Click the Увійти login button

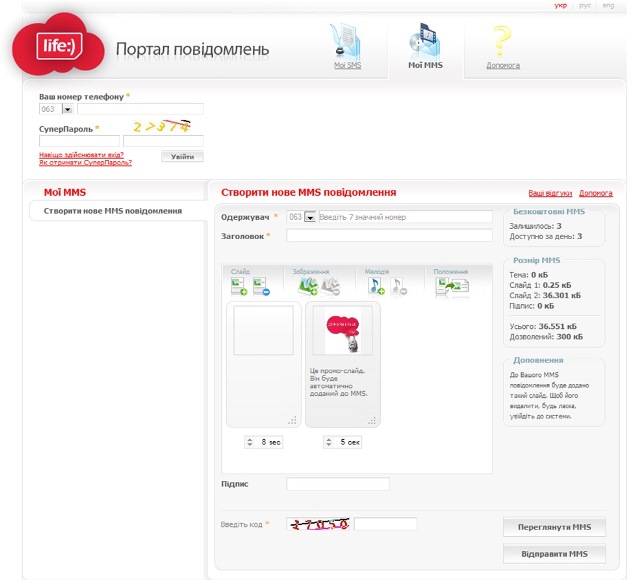(182, 157)
